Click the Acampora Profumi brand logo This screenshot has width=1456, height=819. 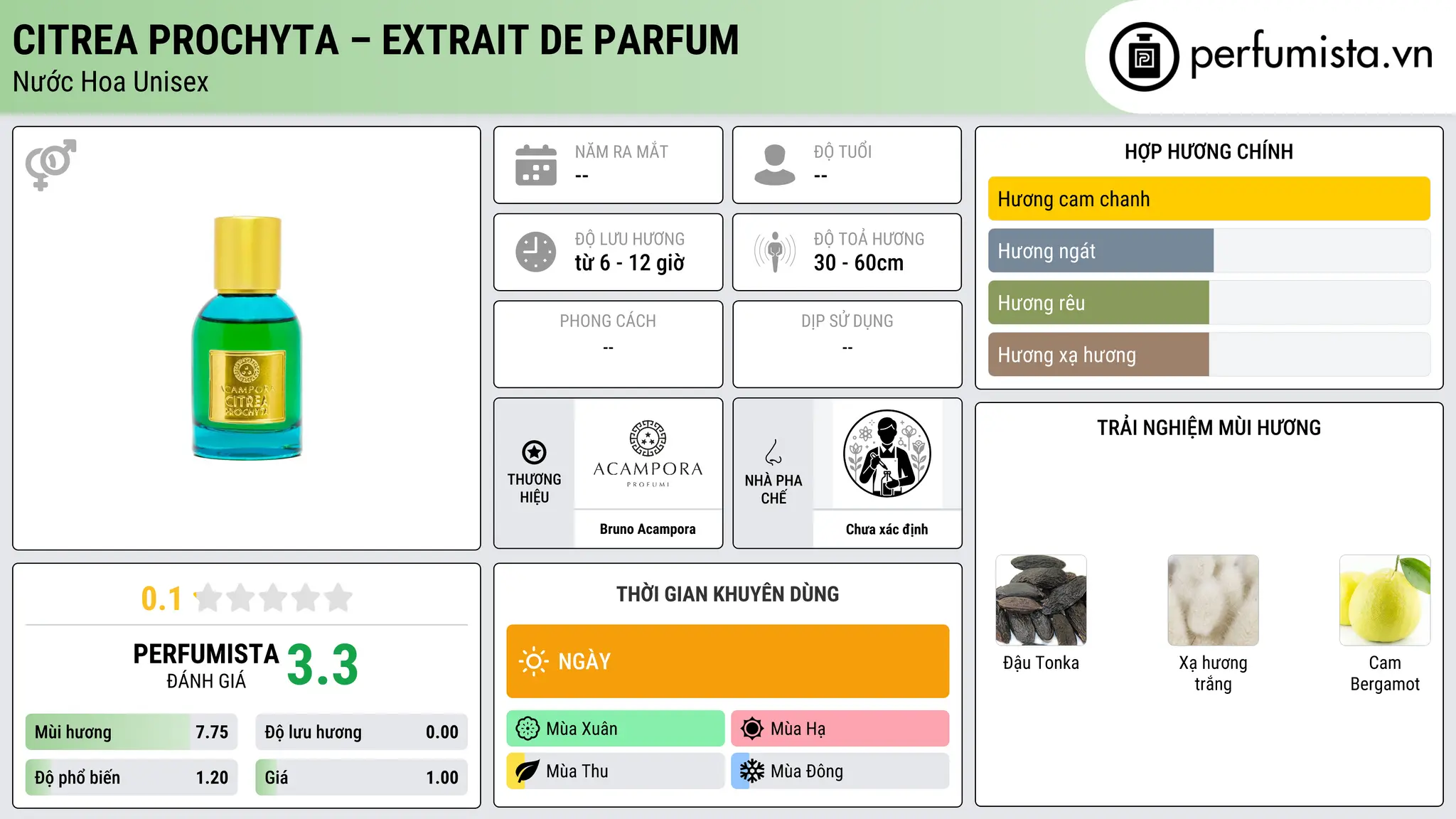(648, 454)
